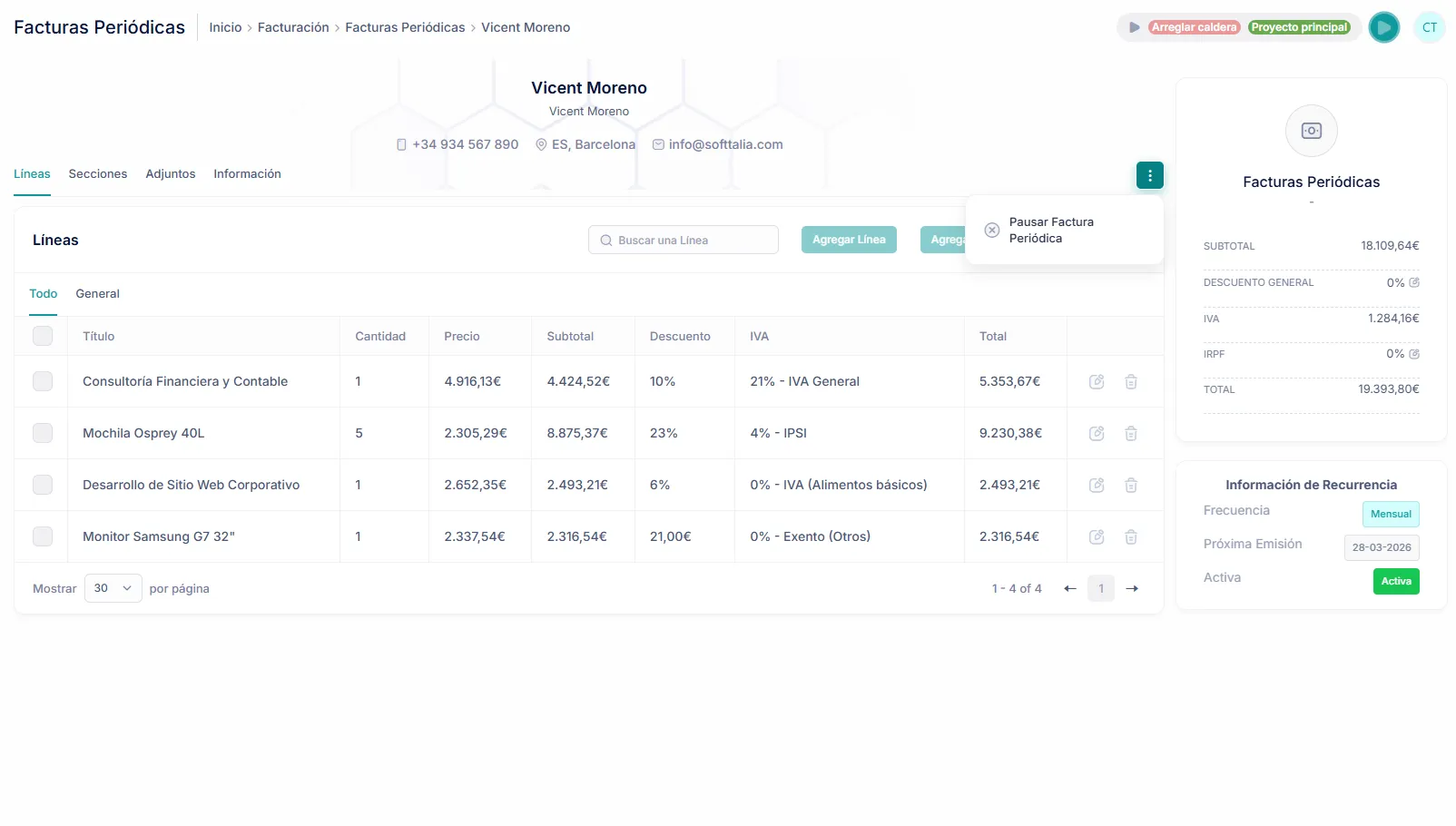Open the Mensual frequency selector

pos(1390,515)
